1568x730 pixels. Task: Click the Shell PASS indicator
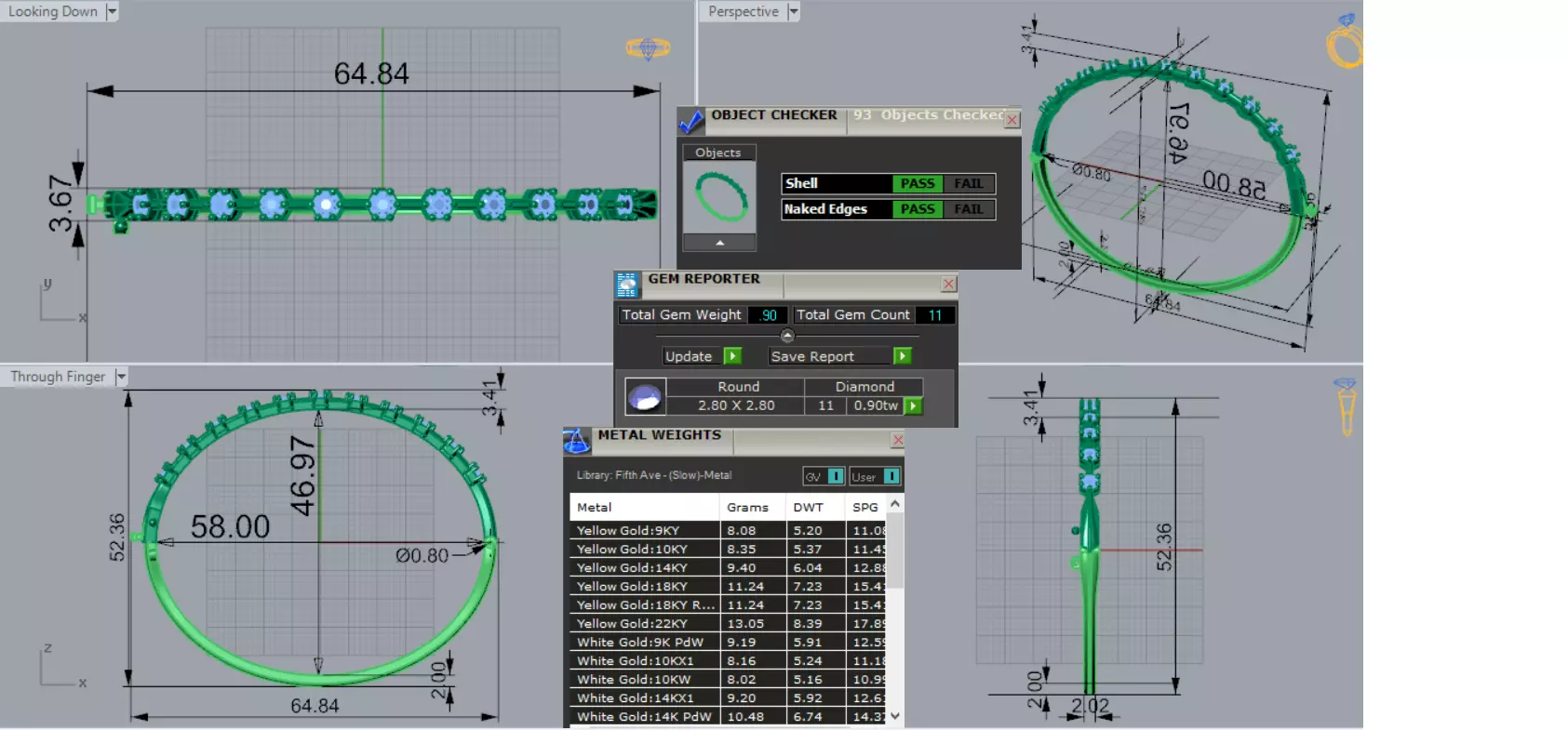(918, 184)
